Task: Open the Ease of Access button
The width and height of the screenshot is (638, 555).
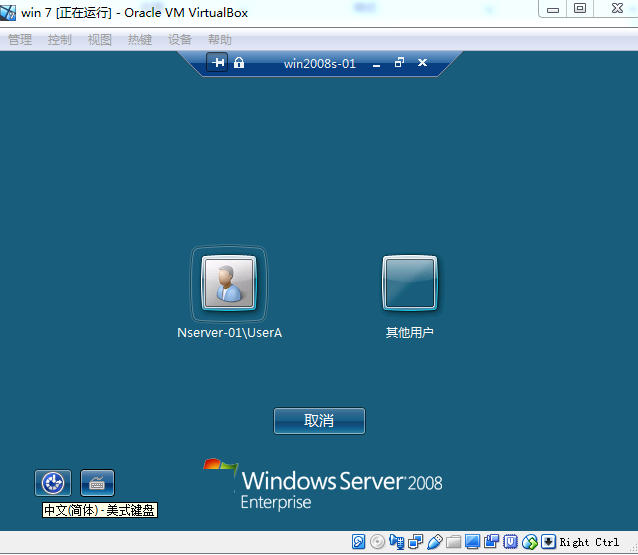Action: [53, 483]
